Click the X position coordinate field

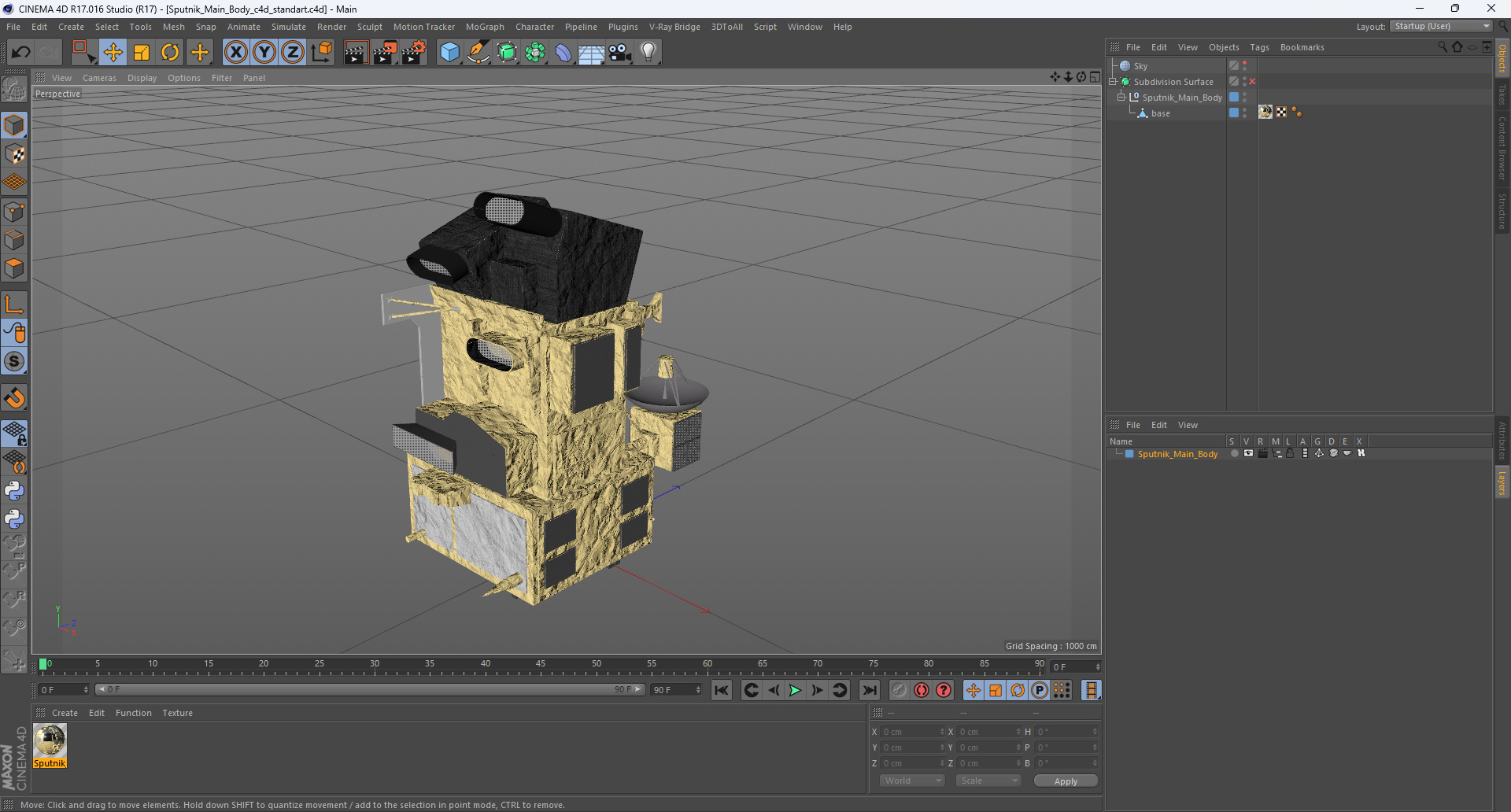point(912,732)
